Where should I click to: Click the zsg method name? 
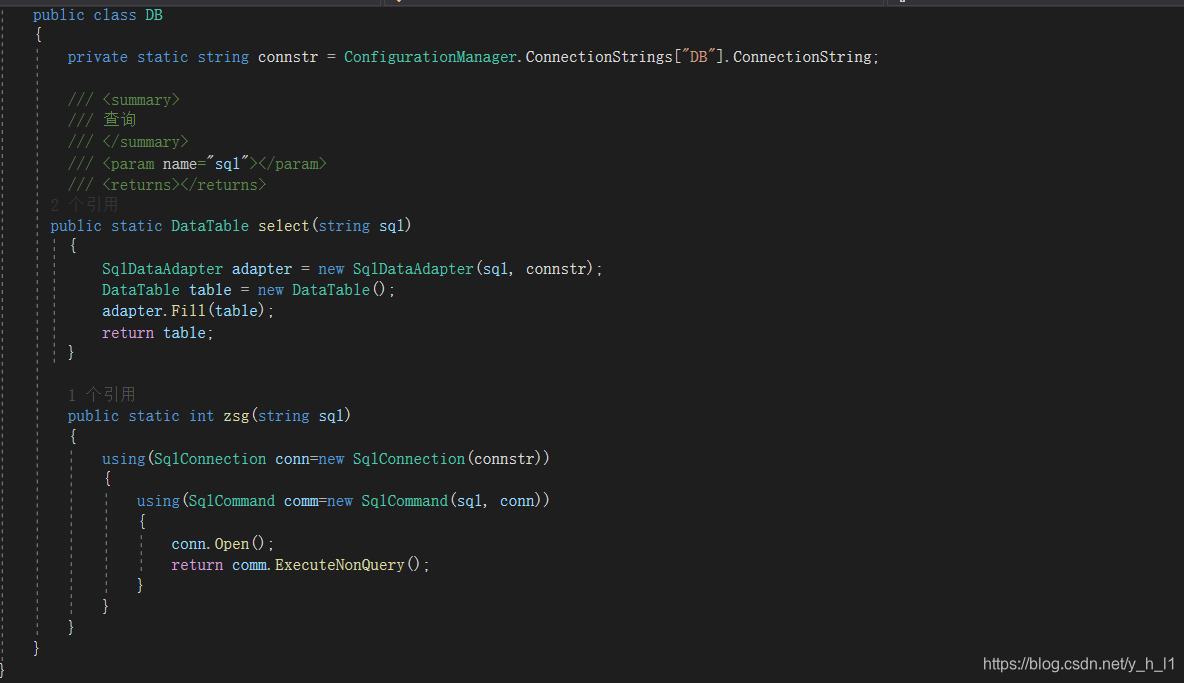(x=236, y=416)
